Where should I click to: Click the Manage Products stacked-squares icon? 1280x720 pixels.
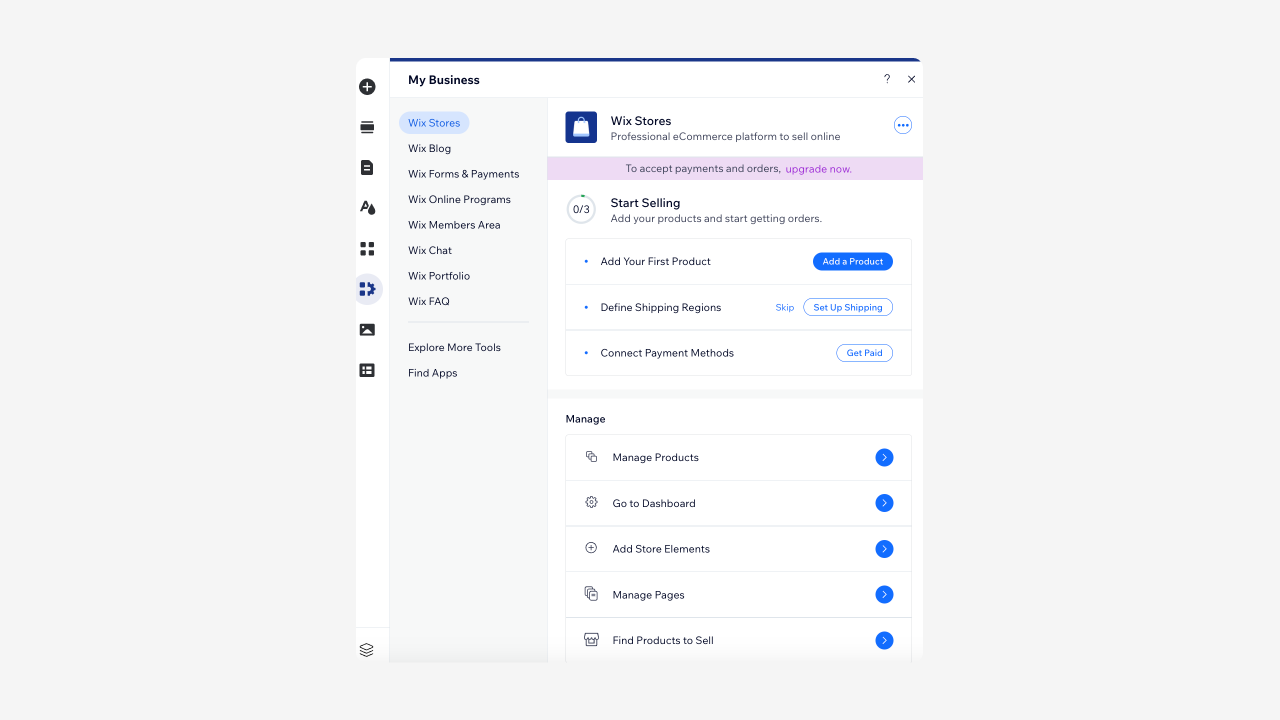591,456
